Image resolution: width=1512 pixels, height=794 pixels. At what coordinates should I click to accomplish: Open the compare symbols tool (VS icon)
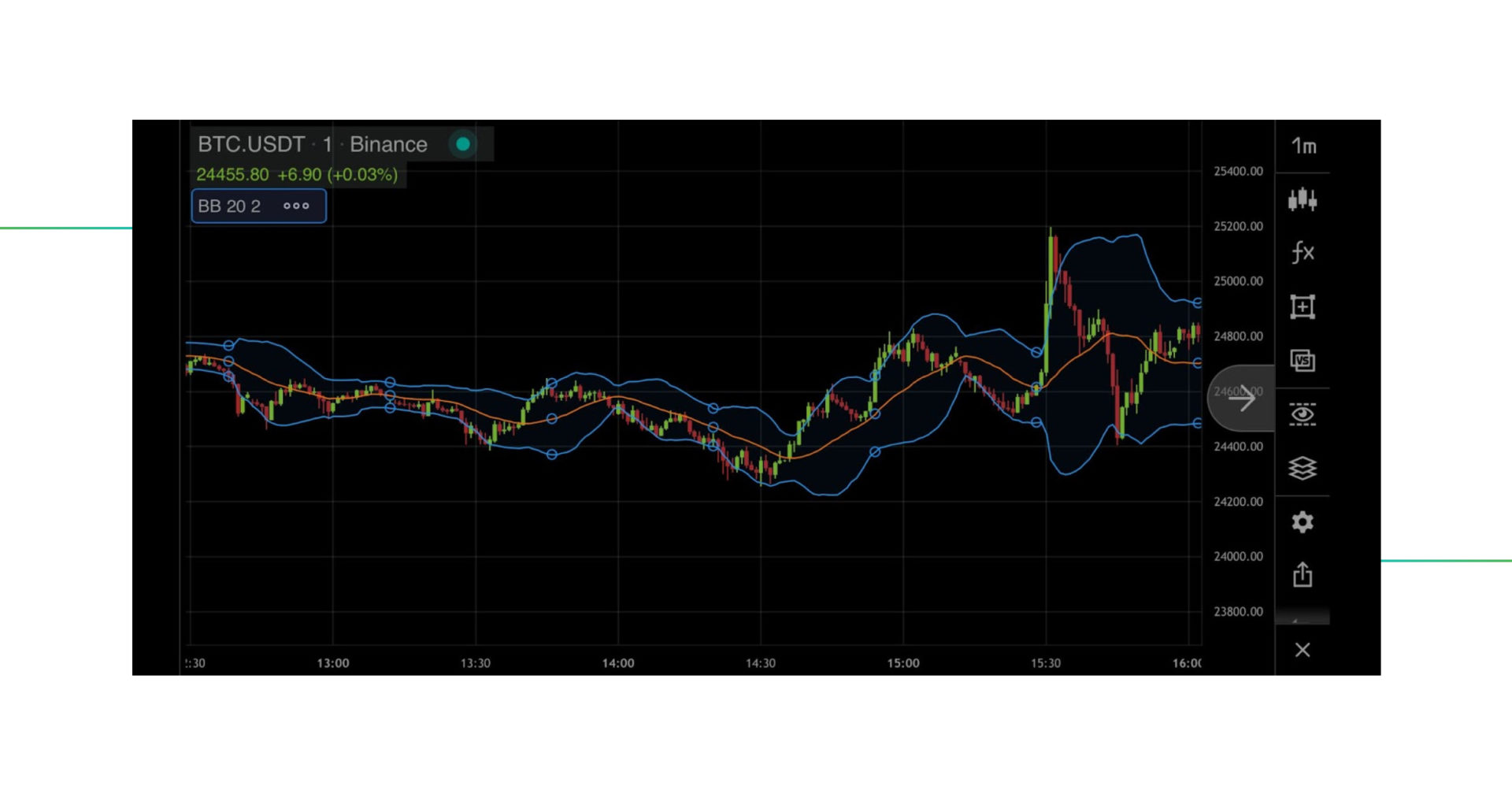click(x=1303, y=360)
